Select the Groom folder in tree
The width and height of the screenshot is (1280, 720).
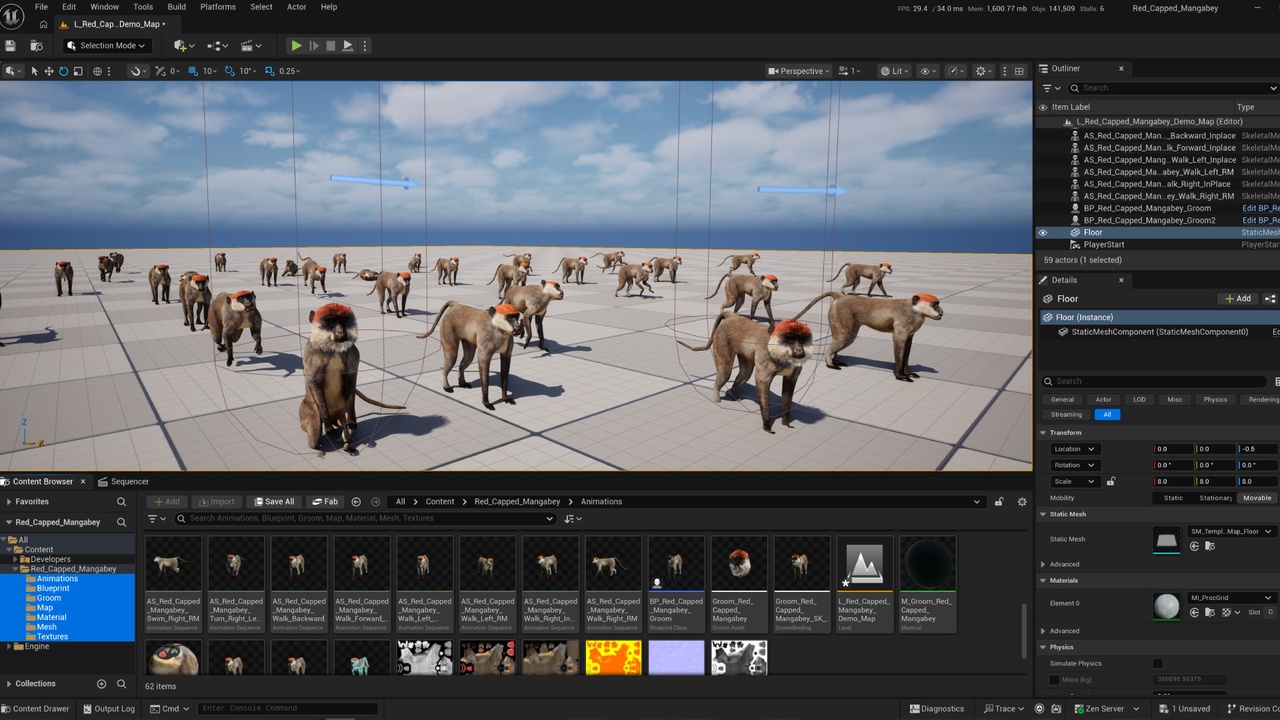coord(49,598)
